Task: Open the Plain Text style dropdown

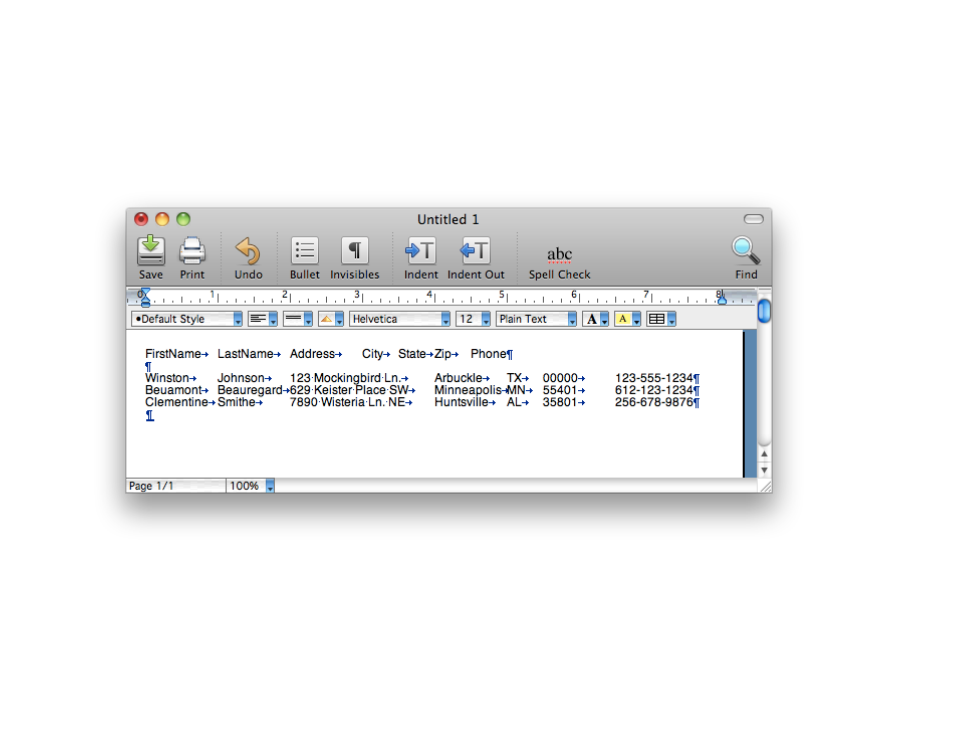Action: [x=537, y=319]
